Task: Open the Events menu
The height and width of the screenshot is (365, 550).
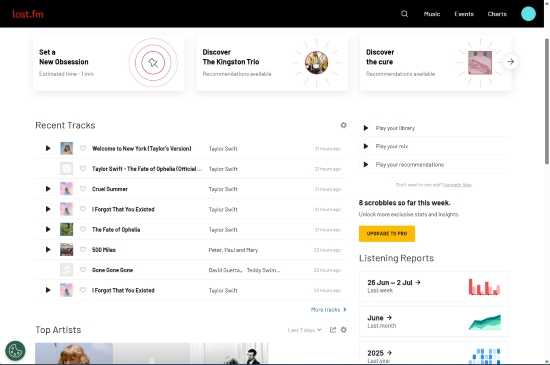Action: tap(464, 14)
